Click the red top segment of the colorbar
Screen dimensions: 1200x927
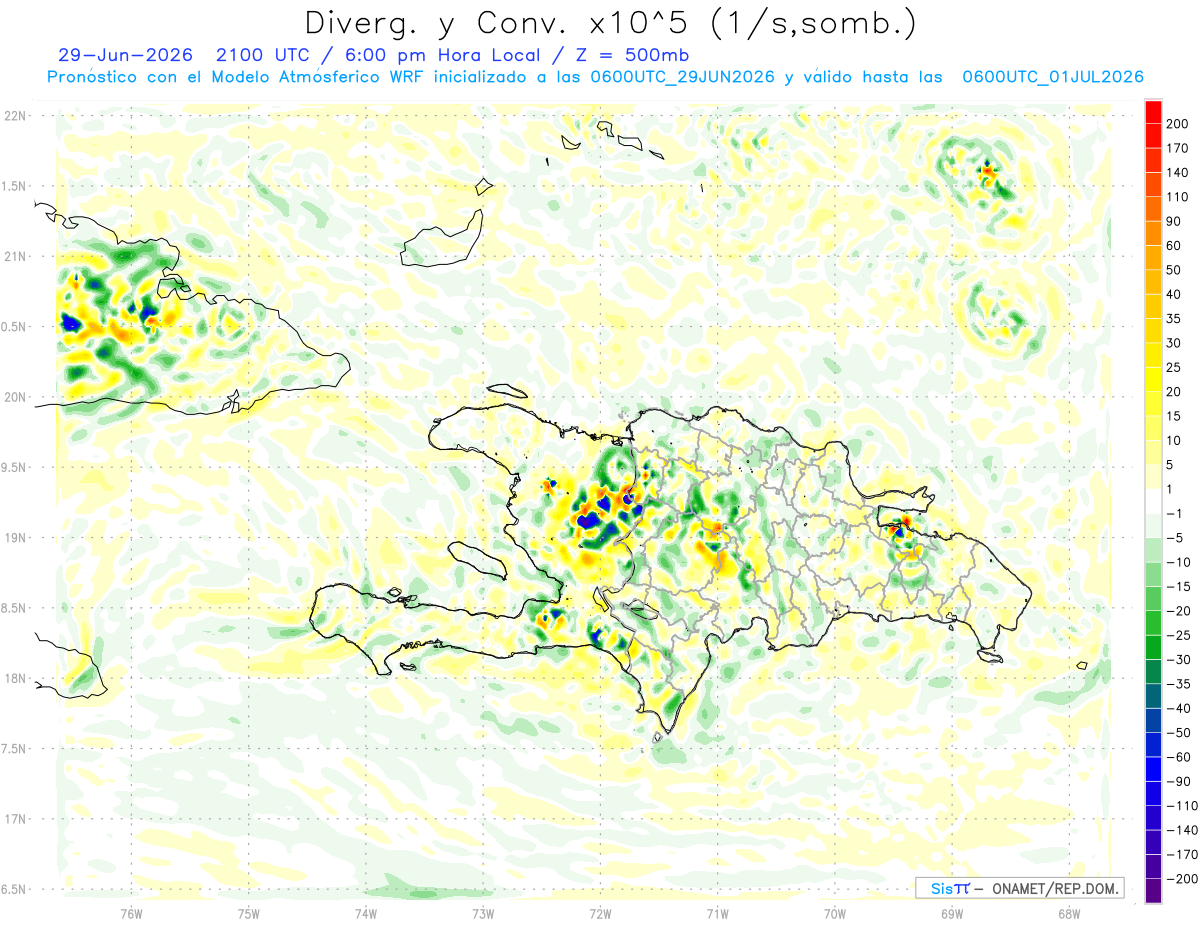click(x=1153, y=112)
